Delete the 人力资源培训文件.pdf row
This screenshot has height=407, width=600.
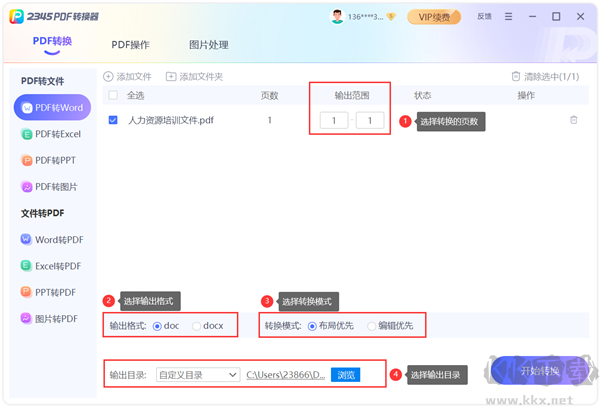574,120
